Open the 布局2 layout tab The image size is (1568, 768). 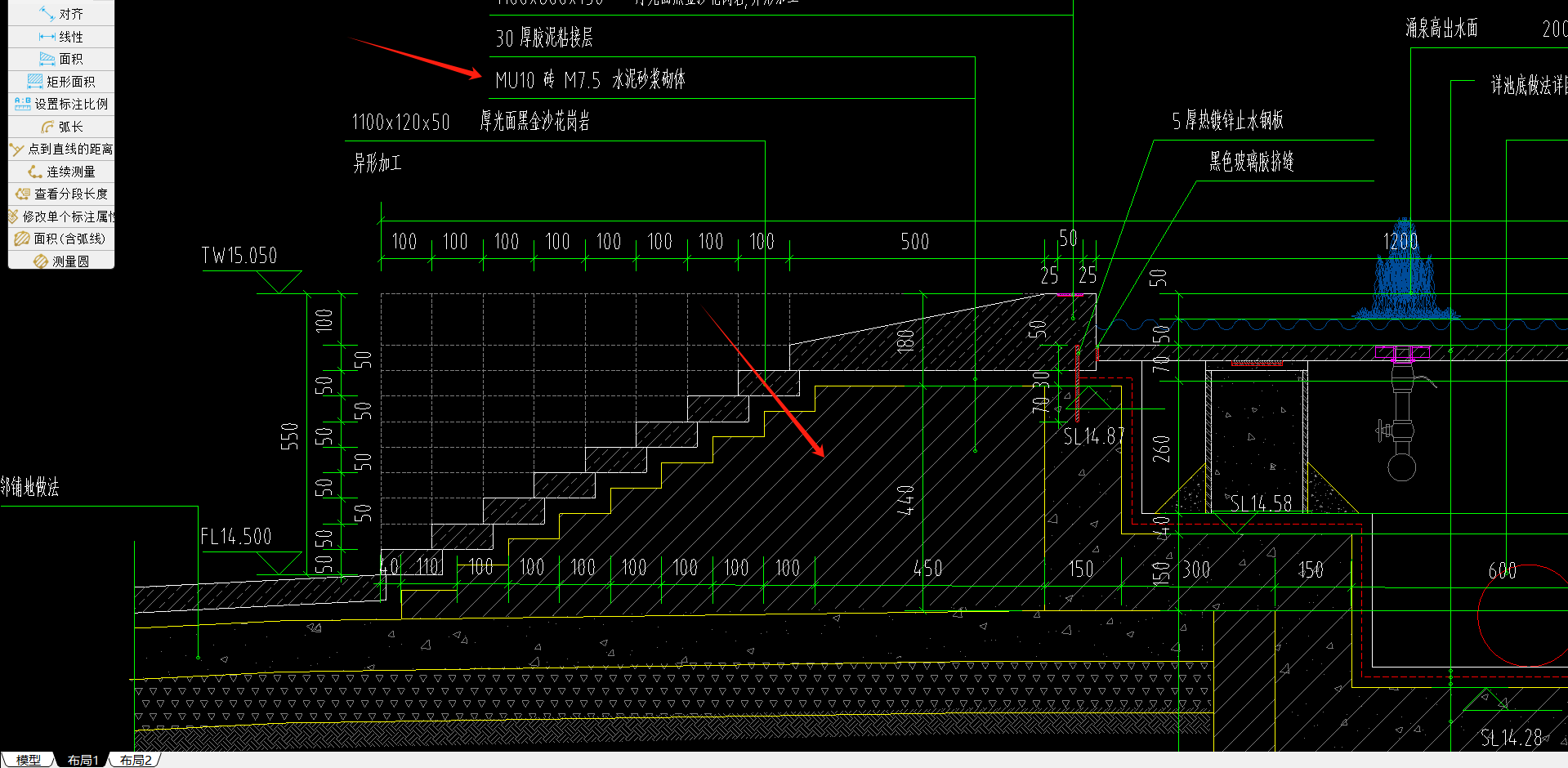point(136,760)
